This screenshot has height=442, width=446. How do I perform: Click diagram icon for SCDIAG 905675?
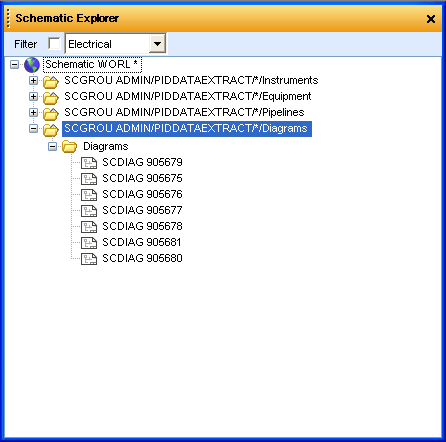[89, 179]
